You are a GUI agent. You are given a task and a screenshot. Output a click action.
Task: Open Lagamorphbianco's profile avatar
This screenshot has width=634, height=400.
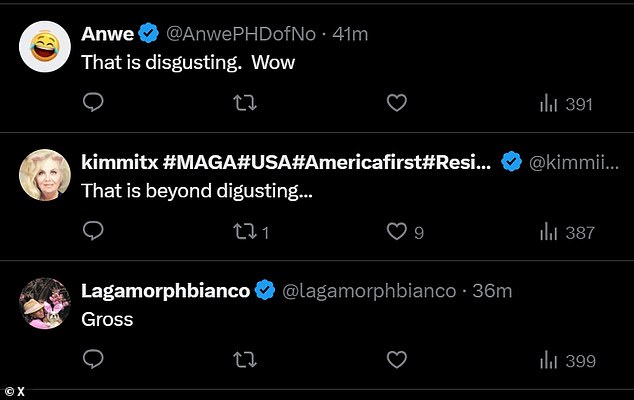click(x=45, y=302)
